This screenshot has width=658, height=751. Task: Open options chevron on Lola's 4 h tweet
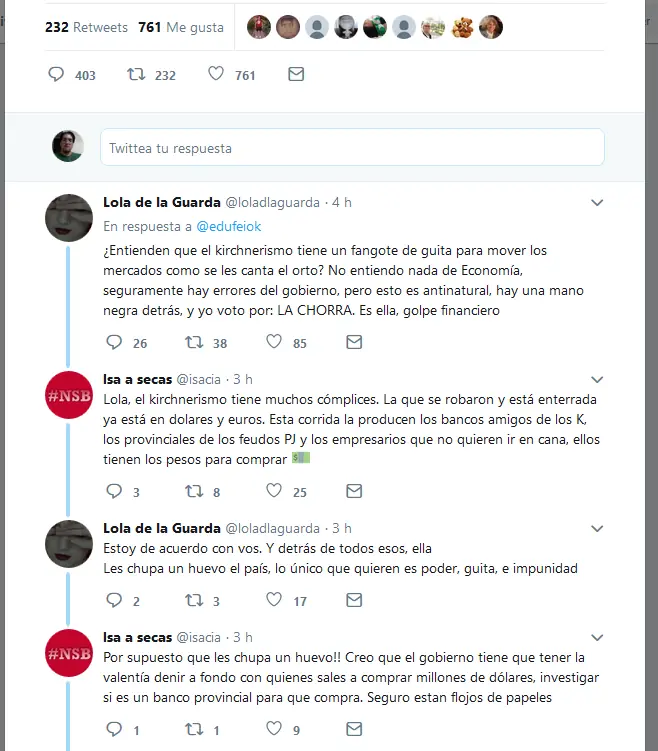click(597, 203)
